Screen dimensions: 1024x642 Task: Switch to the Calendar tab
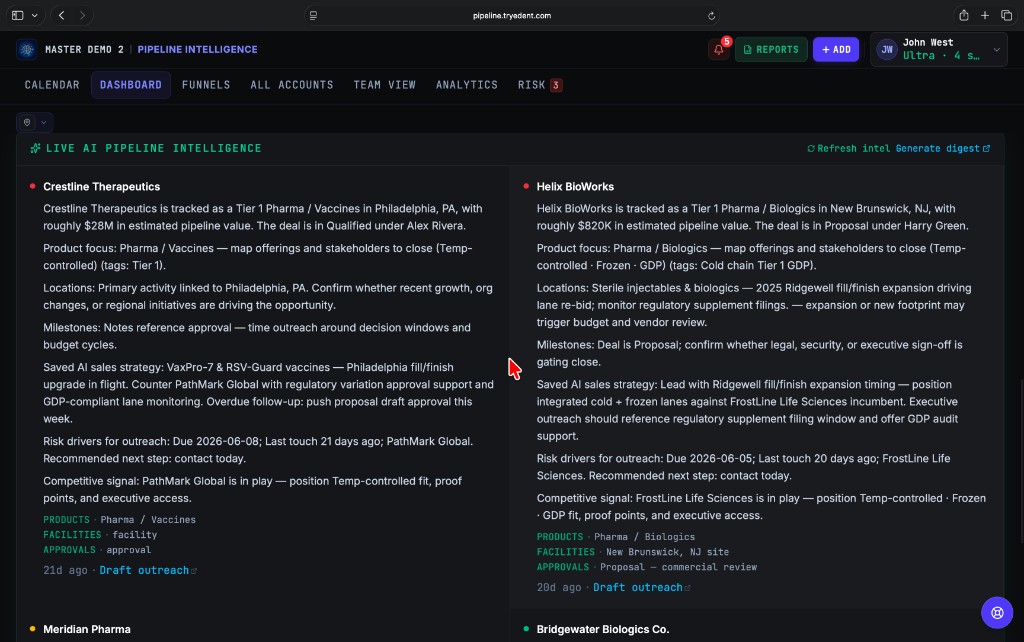pos(52,85)
